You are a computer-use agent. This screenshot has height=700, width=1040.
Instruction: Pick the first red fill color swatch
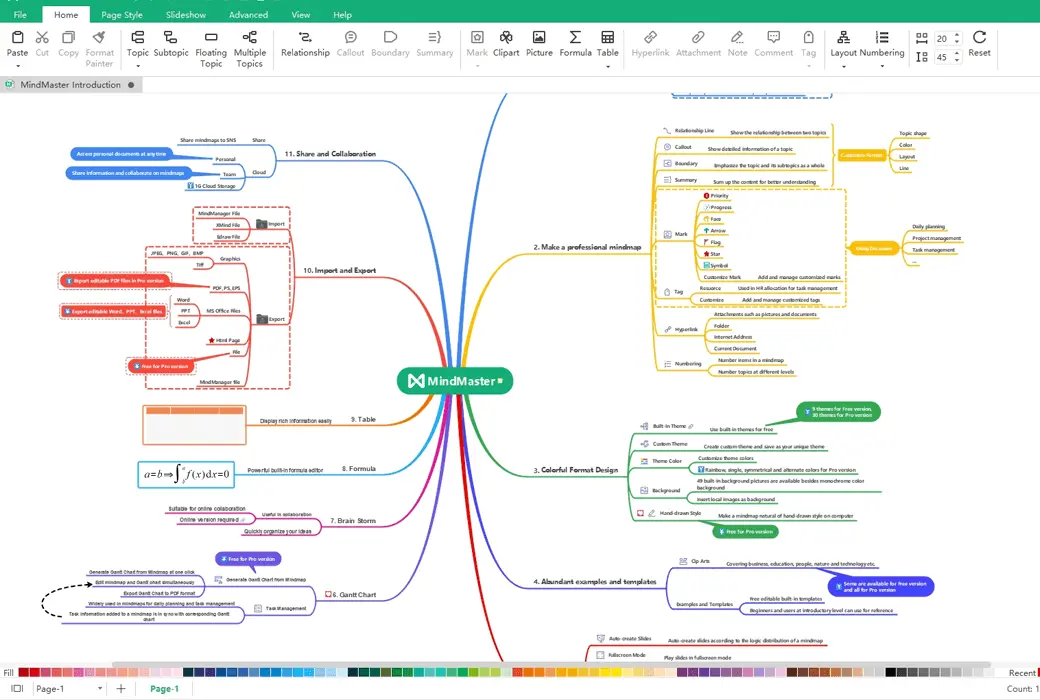(24, 672)
